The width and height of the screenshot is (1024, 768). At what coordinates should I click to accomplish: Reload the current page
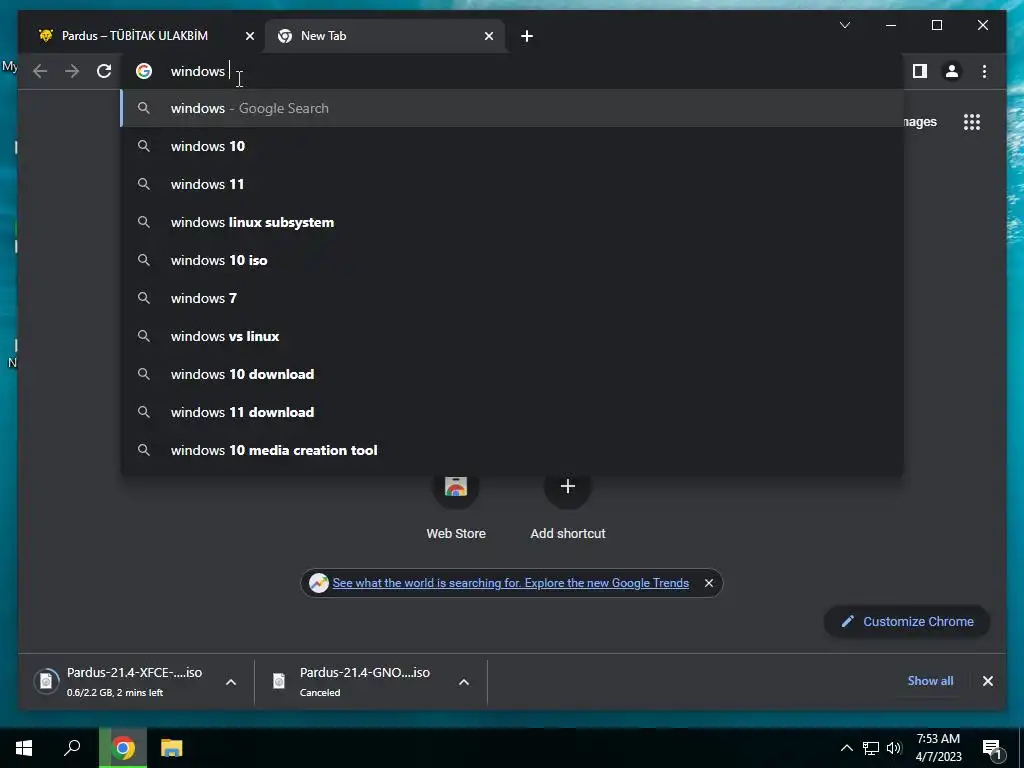[104, 71]
